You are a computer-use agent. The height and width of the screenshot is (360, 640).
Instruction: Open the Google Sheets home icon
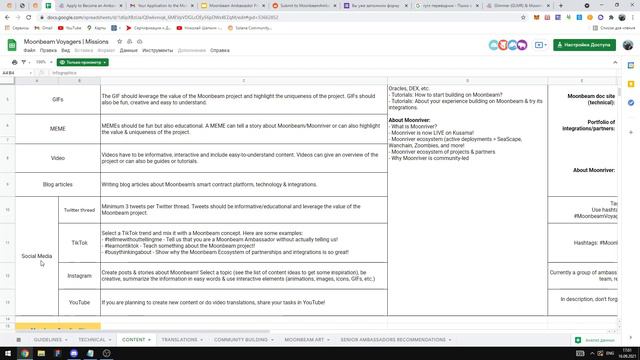pyautogui.click(x=12, y=45)
